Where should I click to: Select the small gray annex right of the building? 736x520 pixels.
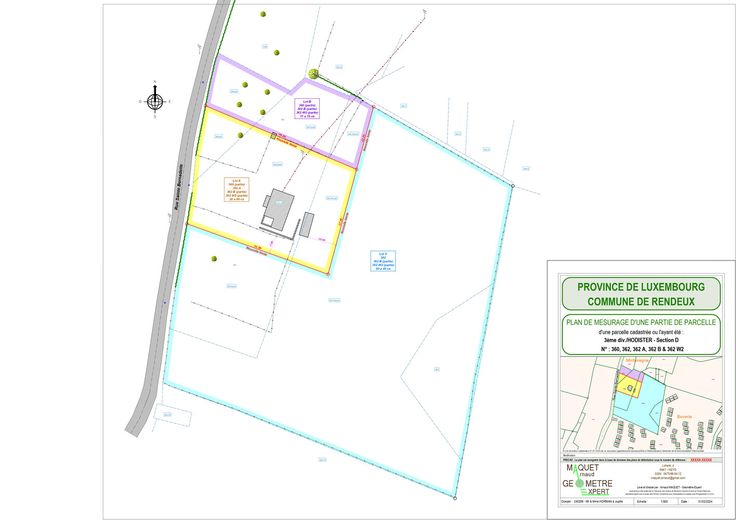click(x=308, y=223)
